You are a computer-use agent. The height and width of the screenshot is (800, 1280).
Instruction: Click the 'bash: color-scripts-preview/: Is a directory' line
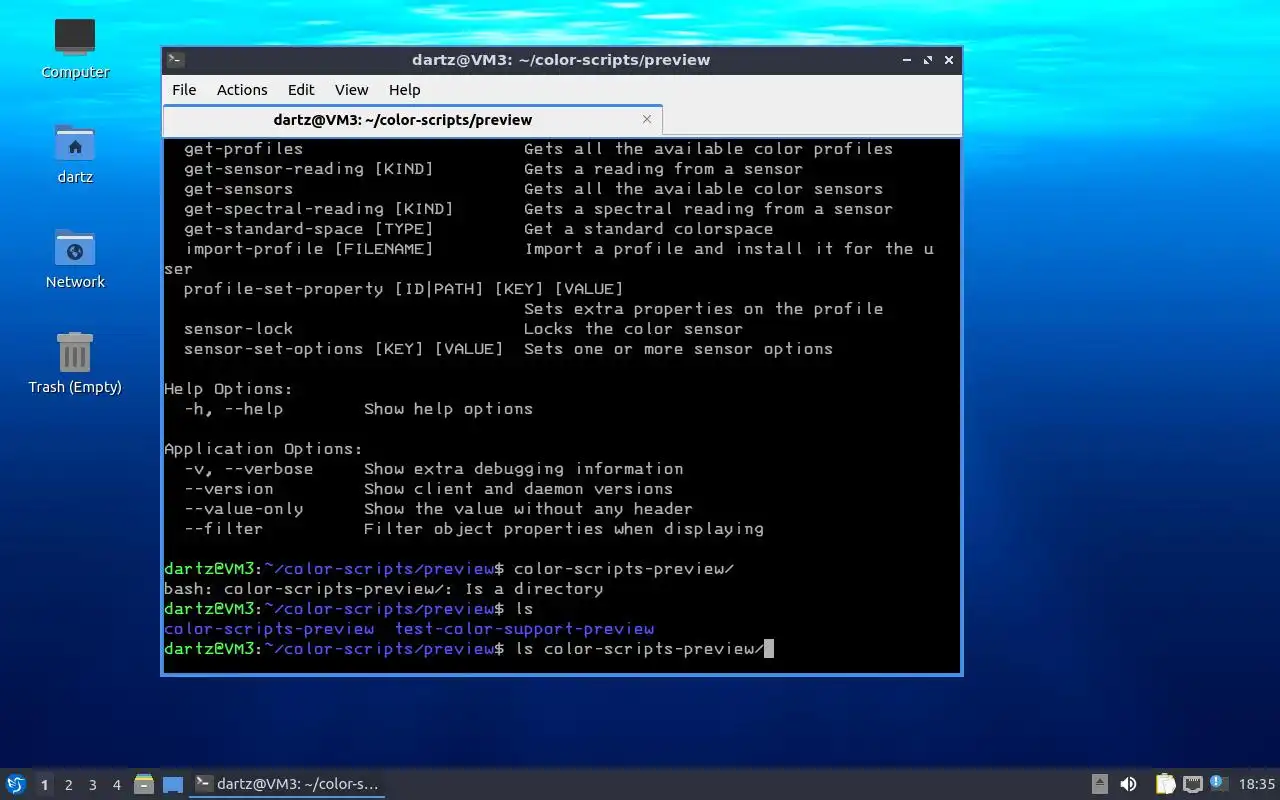pyautogui.click(x=383, y=589)
